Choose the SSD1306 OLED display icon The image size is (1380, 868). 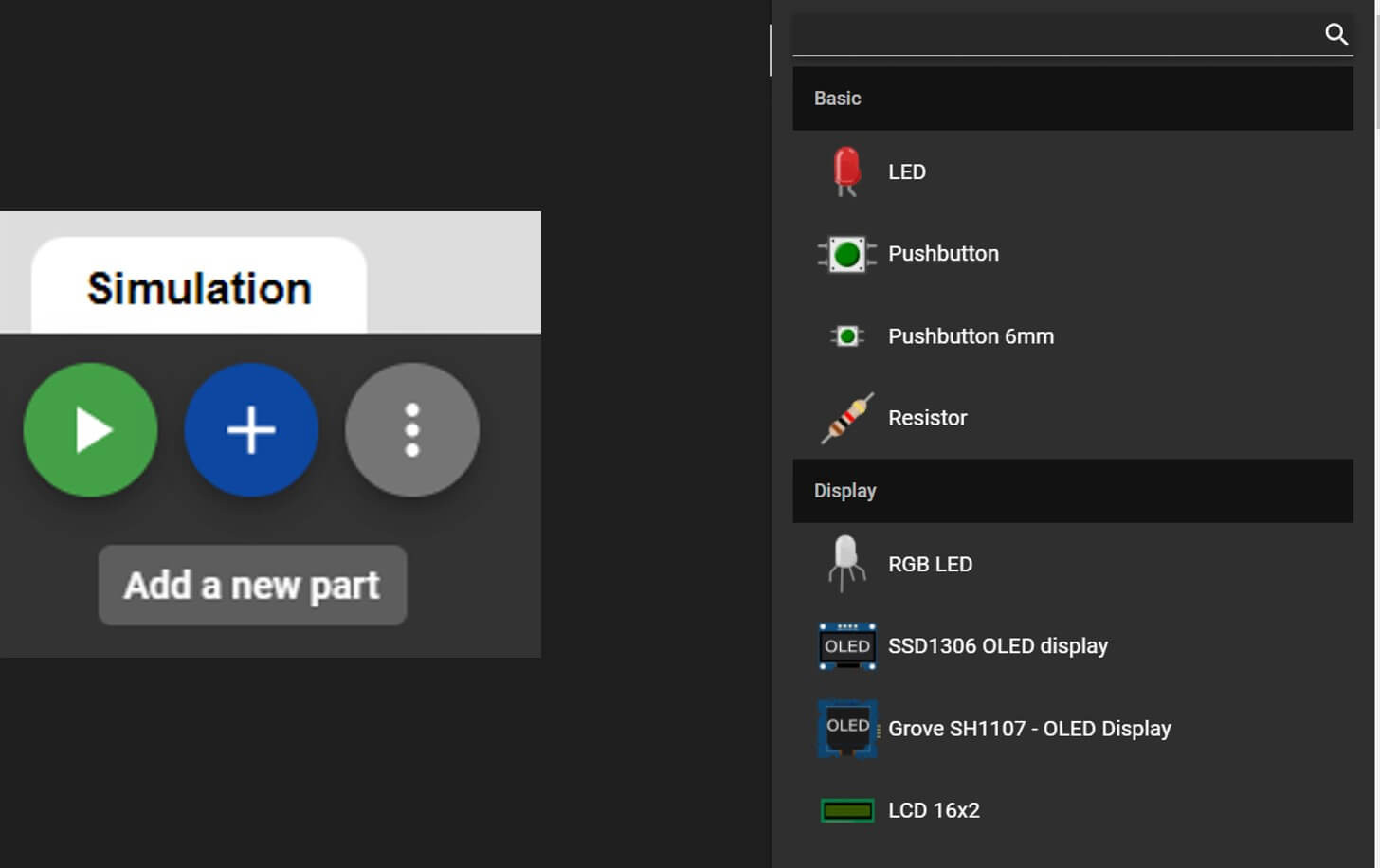point(846,646)
